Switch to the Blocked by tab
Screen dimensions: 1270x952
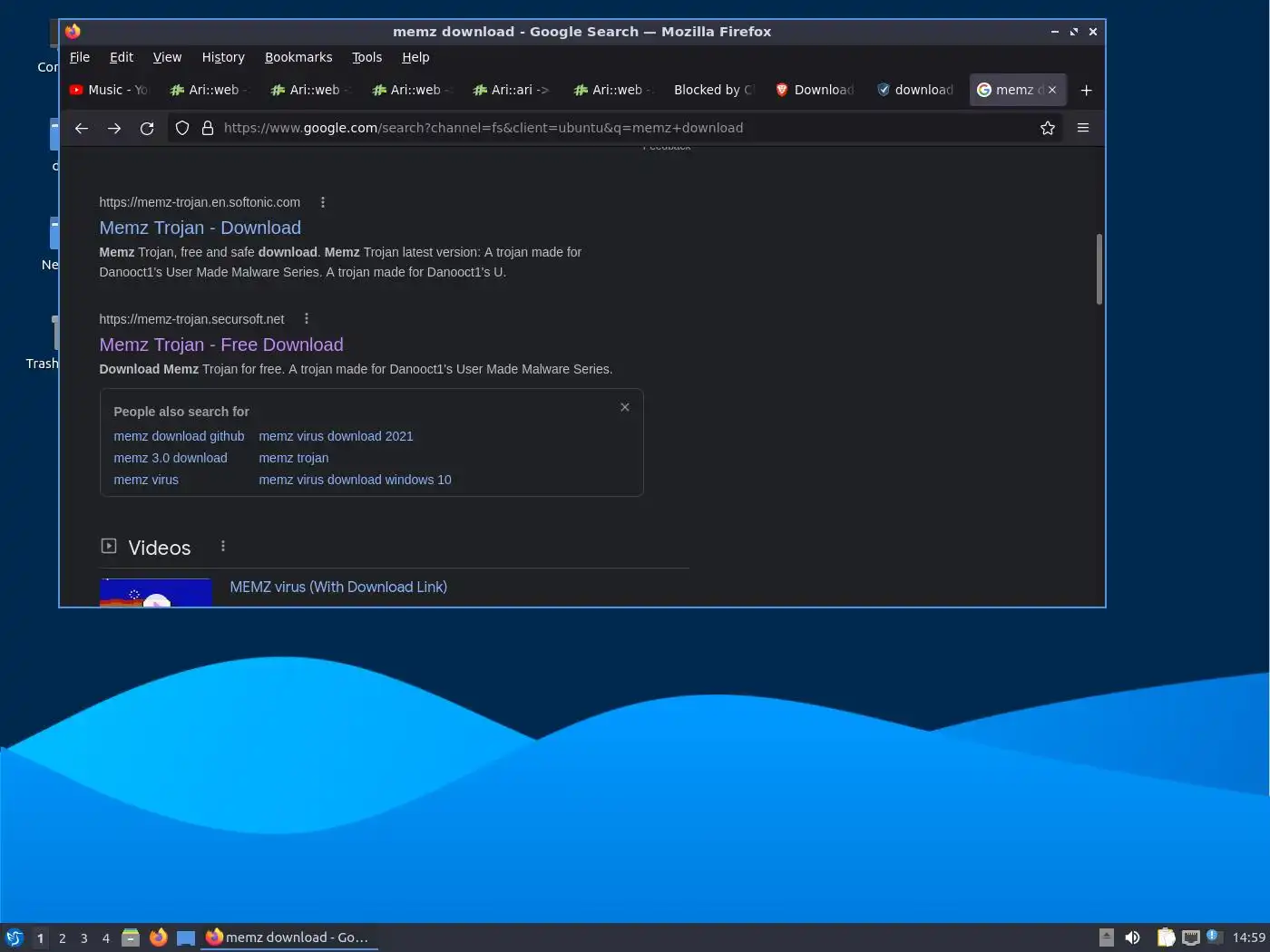coord(714,90)
